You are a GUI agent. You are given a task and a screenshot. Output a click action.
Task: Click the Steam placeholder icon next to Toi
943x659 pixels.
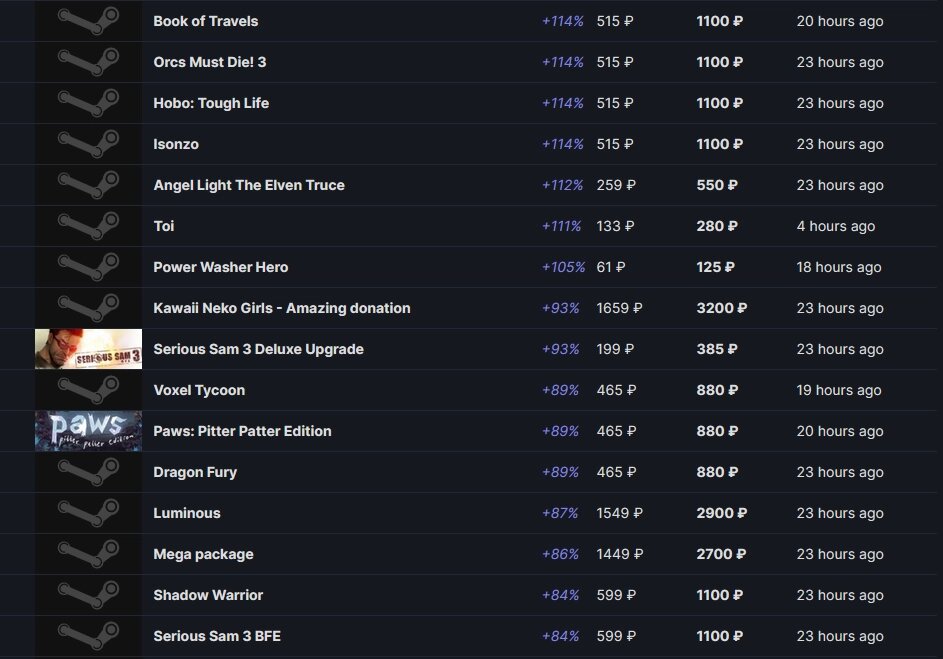pyautogui.click(x=88, y=226)
